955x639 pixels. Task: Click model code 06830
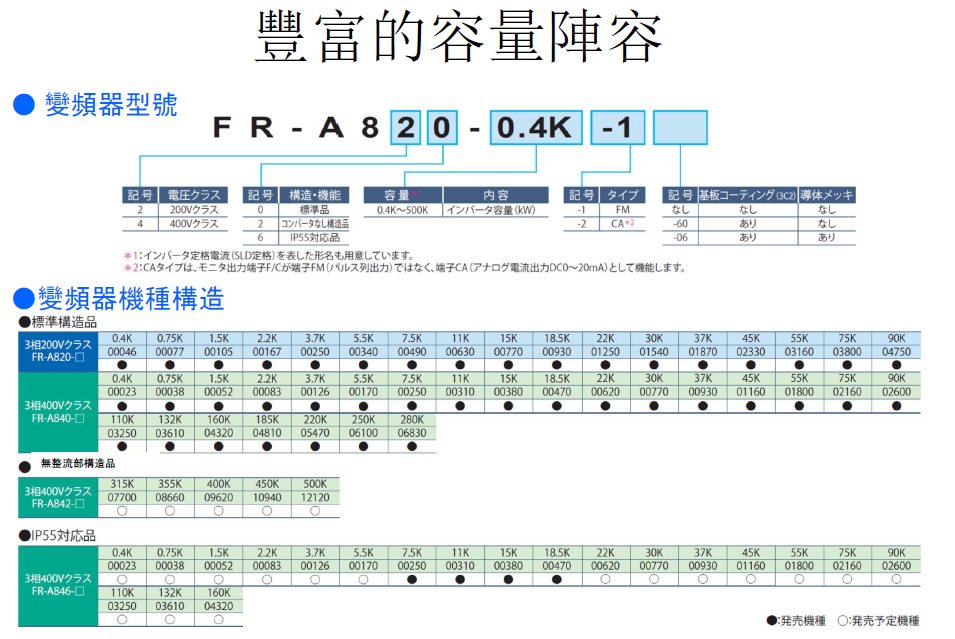point(412,433)
